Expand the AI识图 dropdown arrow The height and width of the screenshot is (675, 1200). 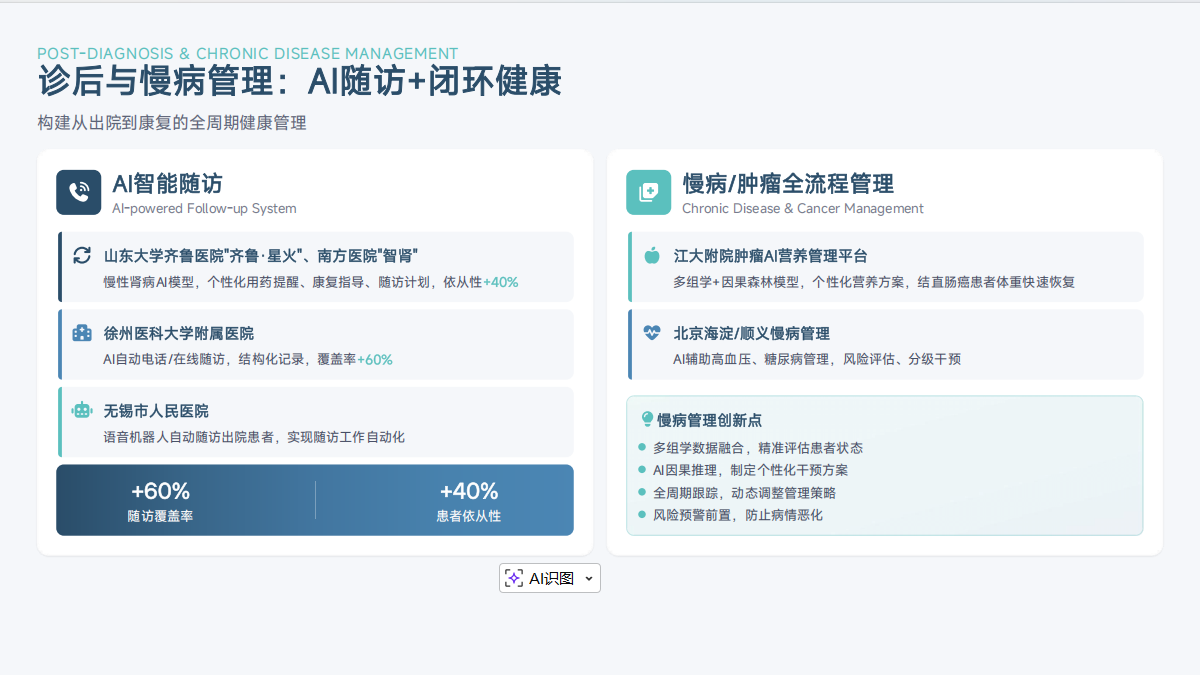pyautogui.click(x=588, y=578)
